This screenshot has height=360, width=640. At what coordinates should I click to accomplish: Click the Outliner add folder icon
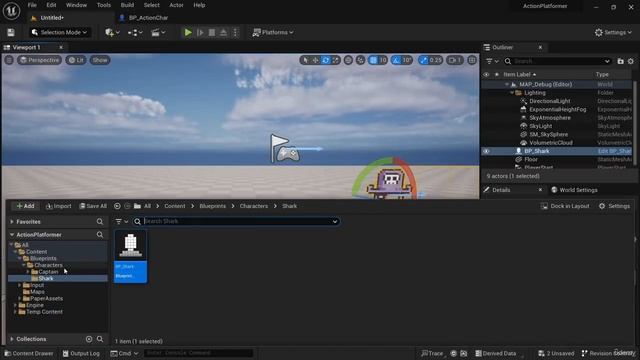[620, 61]
